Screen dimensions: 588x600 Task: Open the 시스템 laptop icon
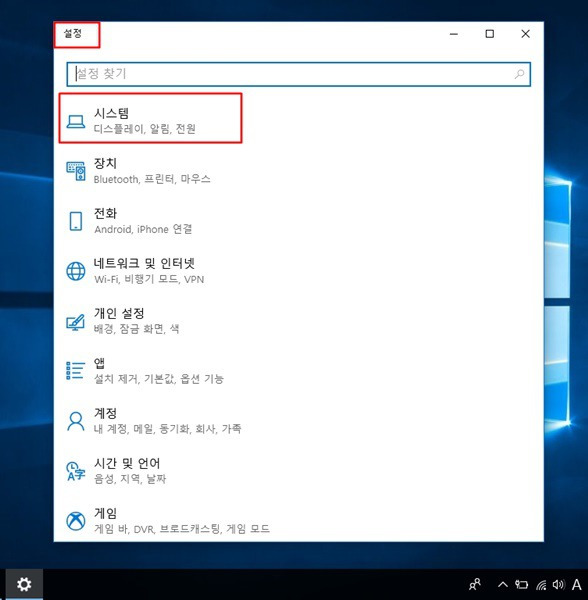76,121
